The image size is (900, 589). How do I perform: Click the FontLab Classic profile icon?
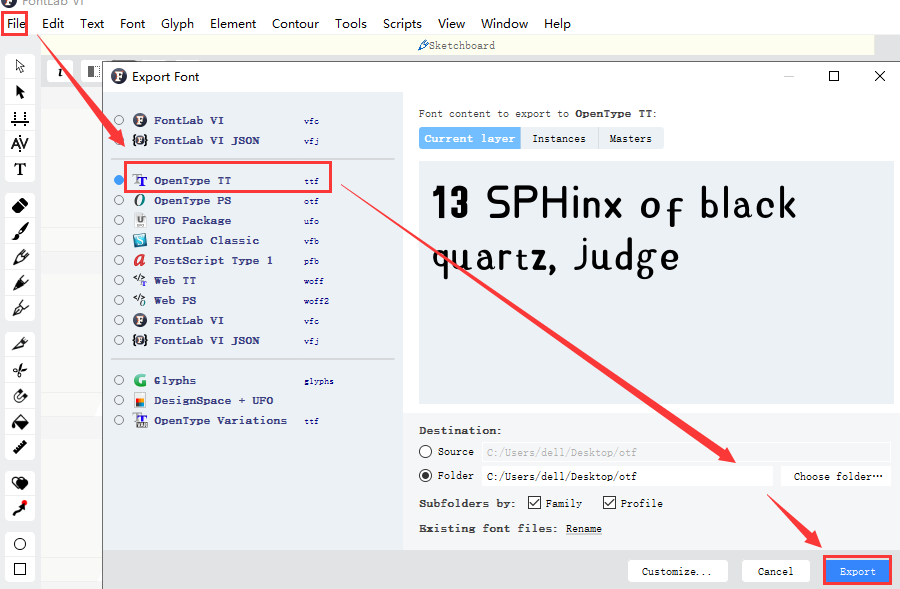point(140,240)
